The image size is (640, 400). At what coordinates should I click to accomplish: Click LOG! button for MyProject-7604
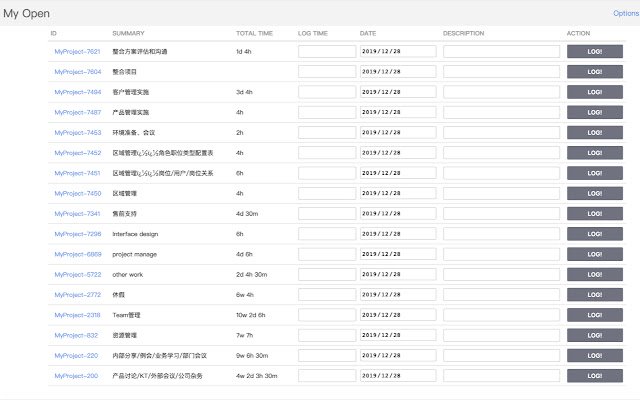click(595, 72)
